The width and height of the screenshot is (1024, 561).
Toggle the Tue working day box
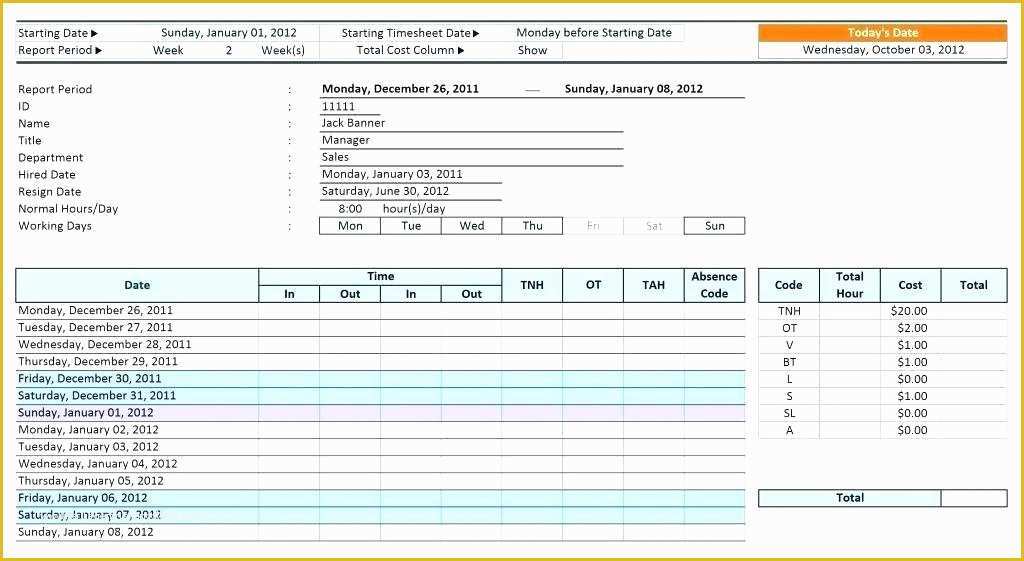point(411,226)
